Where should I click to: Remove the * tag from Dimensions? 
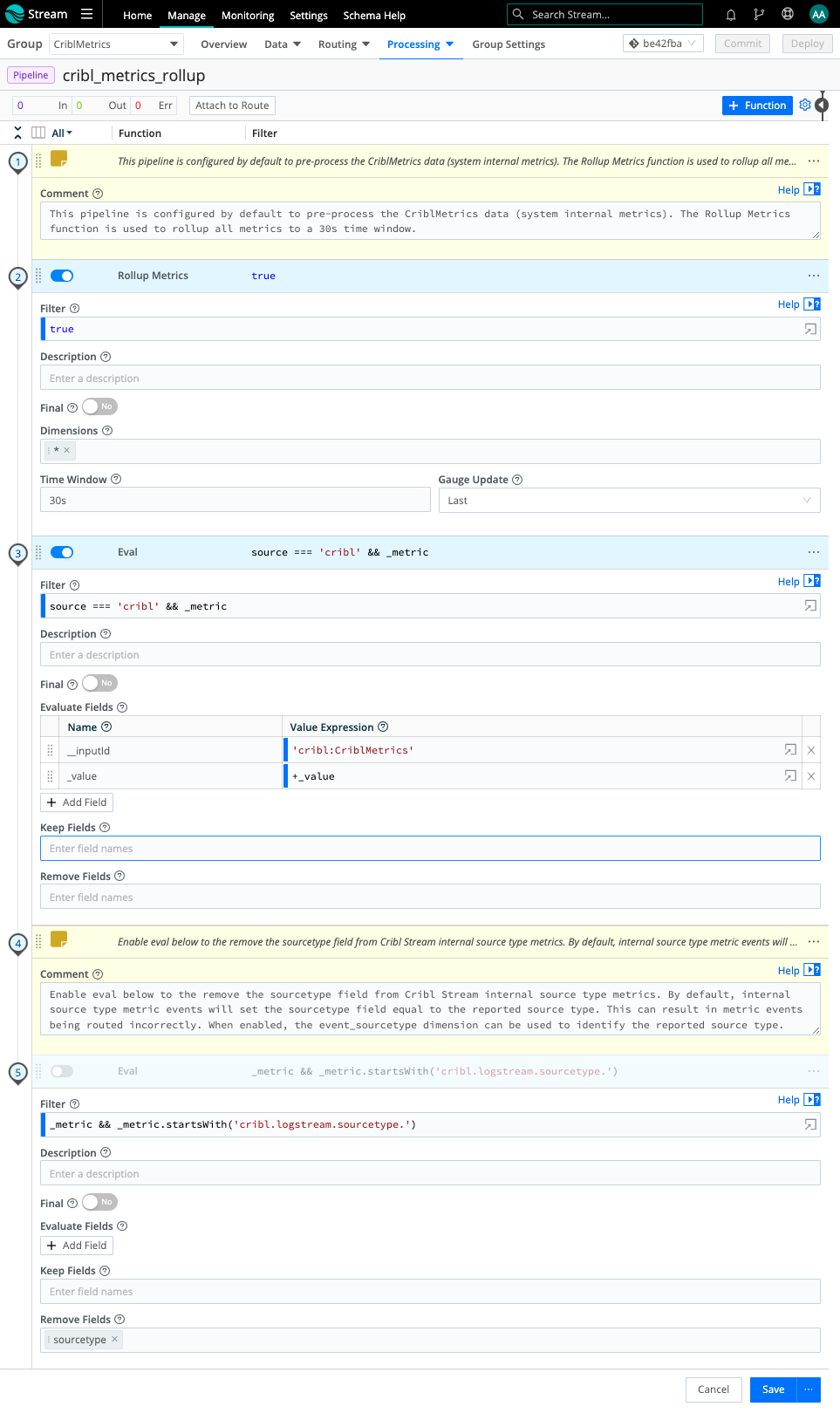(x=66, y=450)
